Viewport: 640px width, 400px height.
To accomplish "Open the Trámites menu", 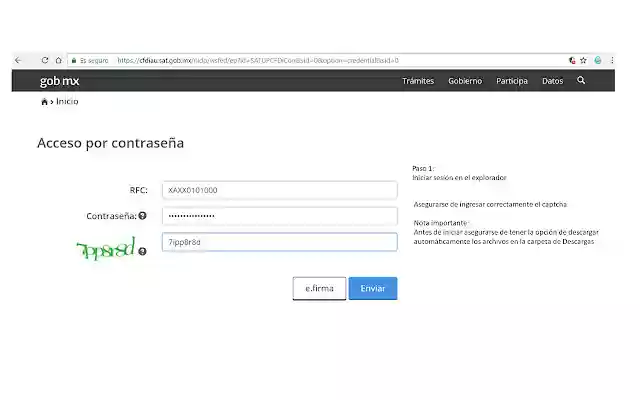I will click(x=418, y=81).
